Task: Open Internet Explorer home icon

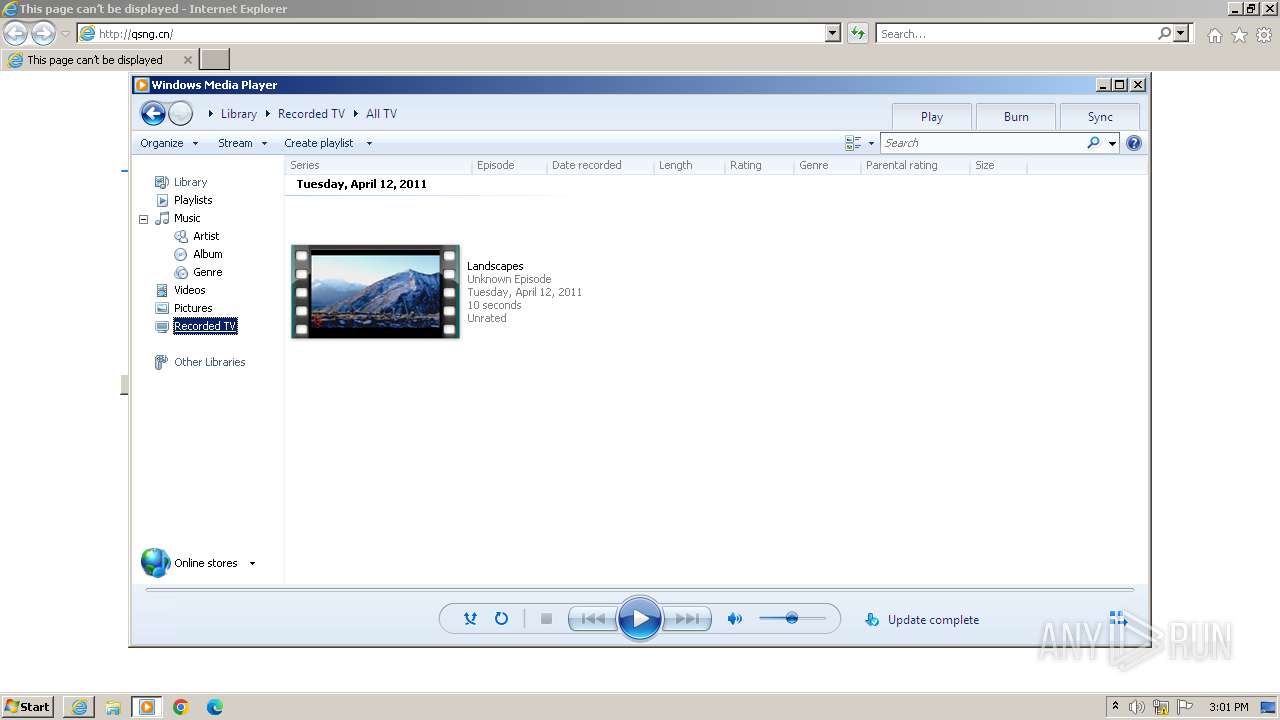Action: (x=1214, y=35)
